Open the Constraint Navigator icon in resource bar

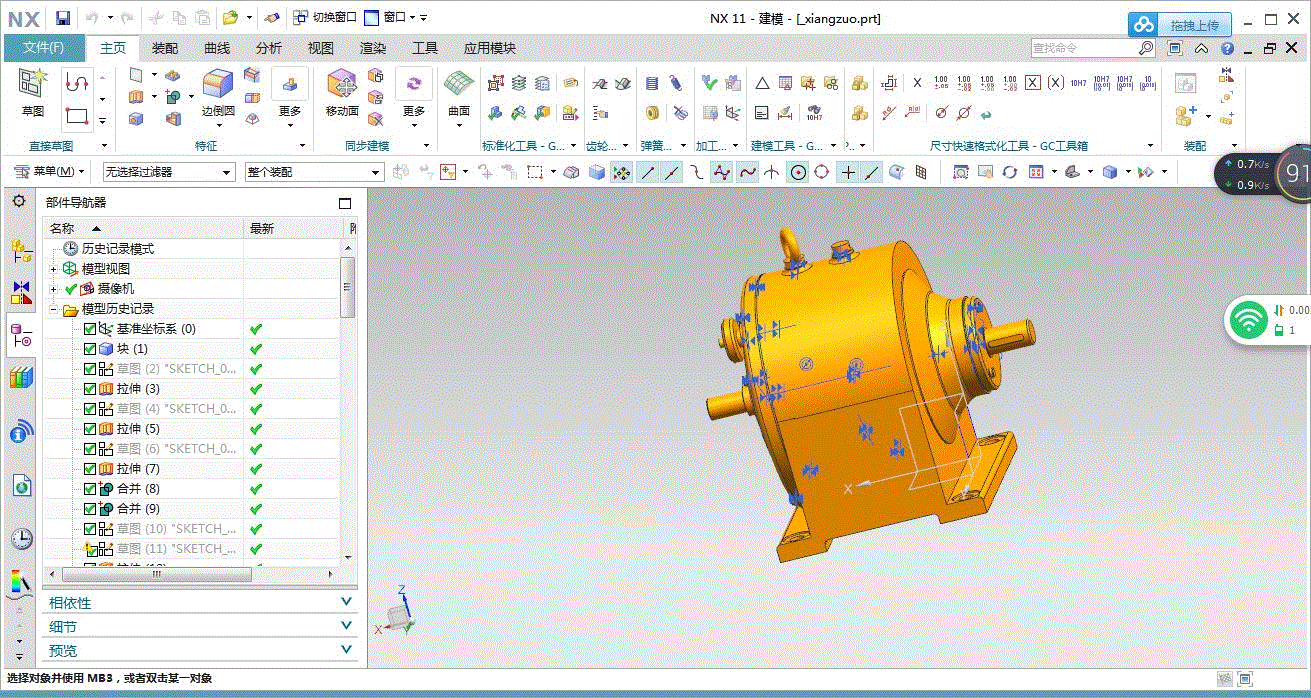pyautogui.click(x=21, y=293)
